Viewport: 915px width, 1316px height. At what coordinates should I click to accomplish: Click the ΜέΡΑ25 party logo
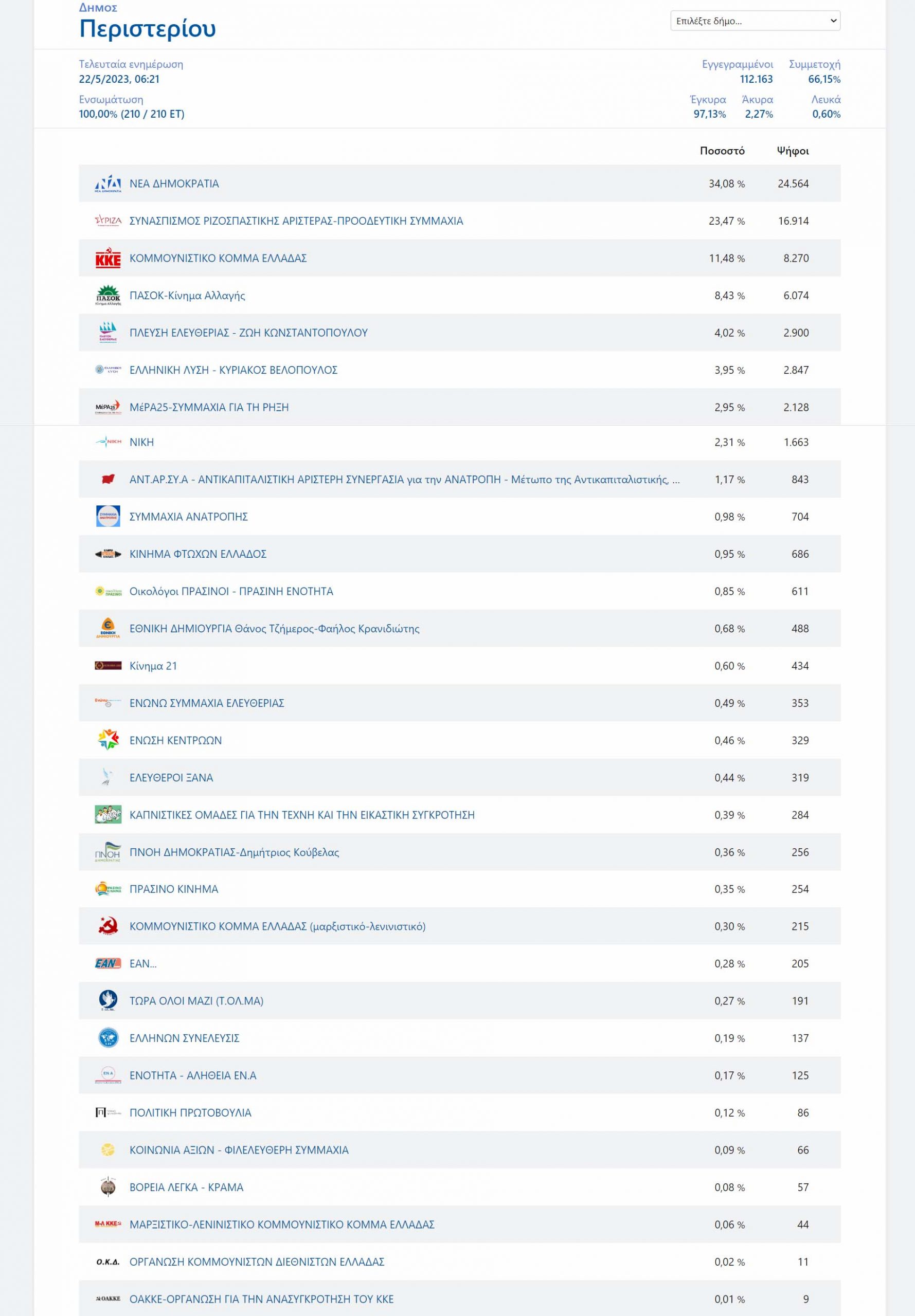click(x=108, y=407)
